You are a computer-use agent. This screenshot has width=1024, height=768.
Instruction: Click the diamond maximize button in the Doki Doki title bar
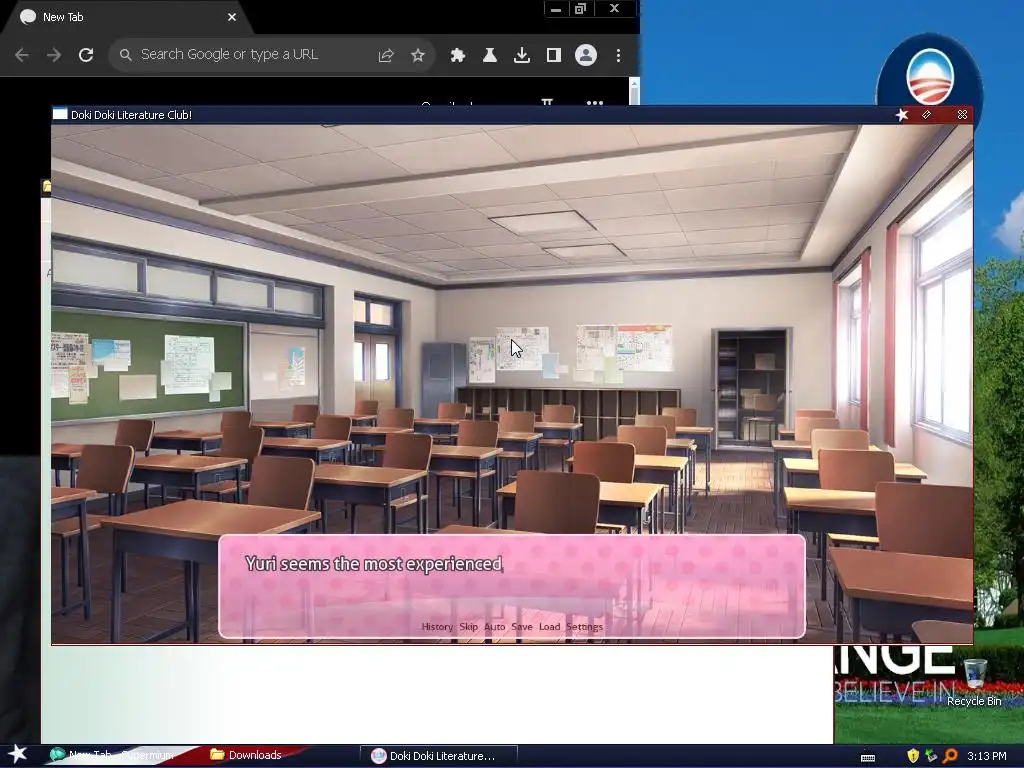pyautogui.click(x=926, y=115)
